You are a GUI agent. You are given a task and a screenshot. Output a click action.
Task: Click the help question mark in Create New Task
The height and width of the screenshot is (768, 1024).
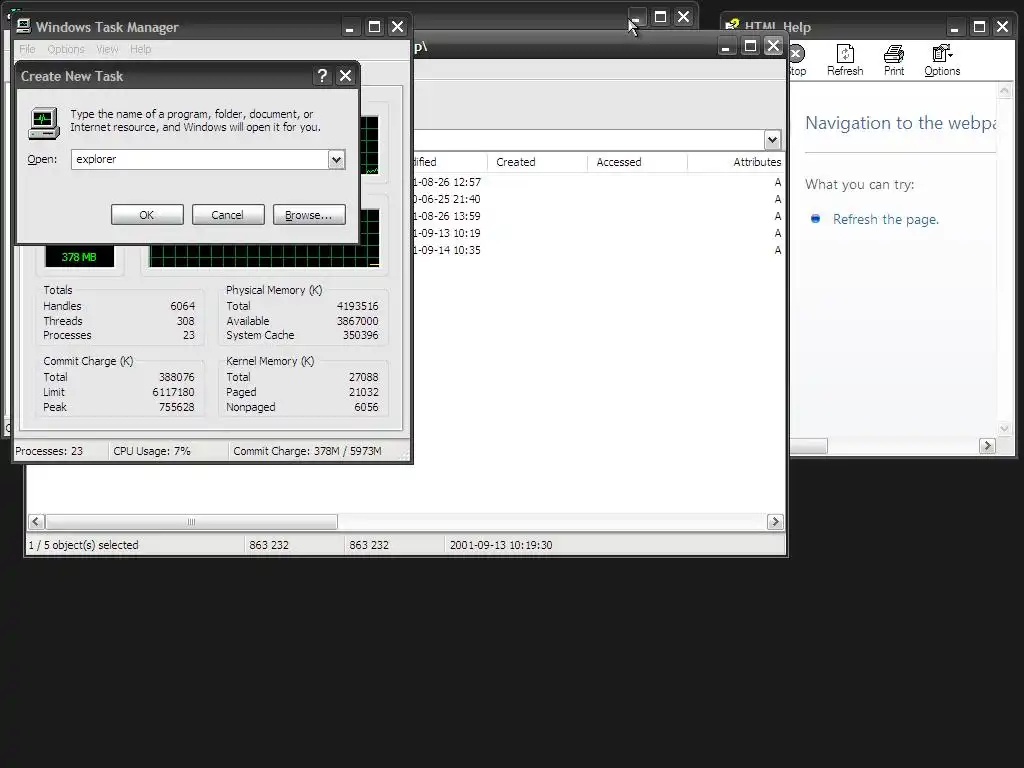pos(322,76)
